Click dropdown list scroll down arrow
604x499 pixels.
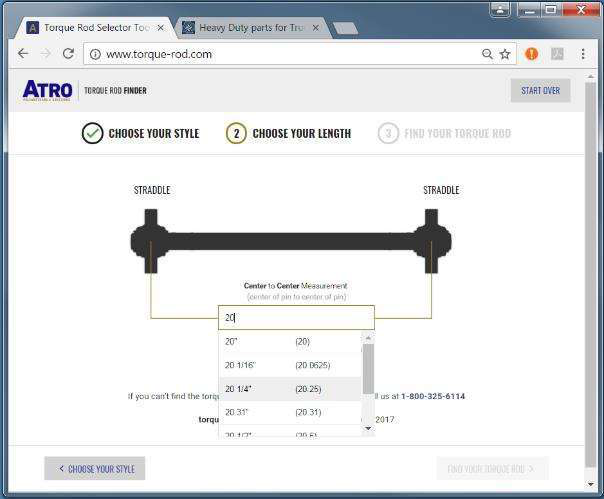pos(368,428)
